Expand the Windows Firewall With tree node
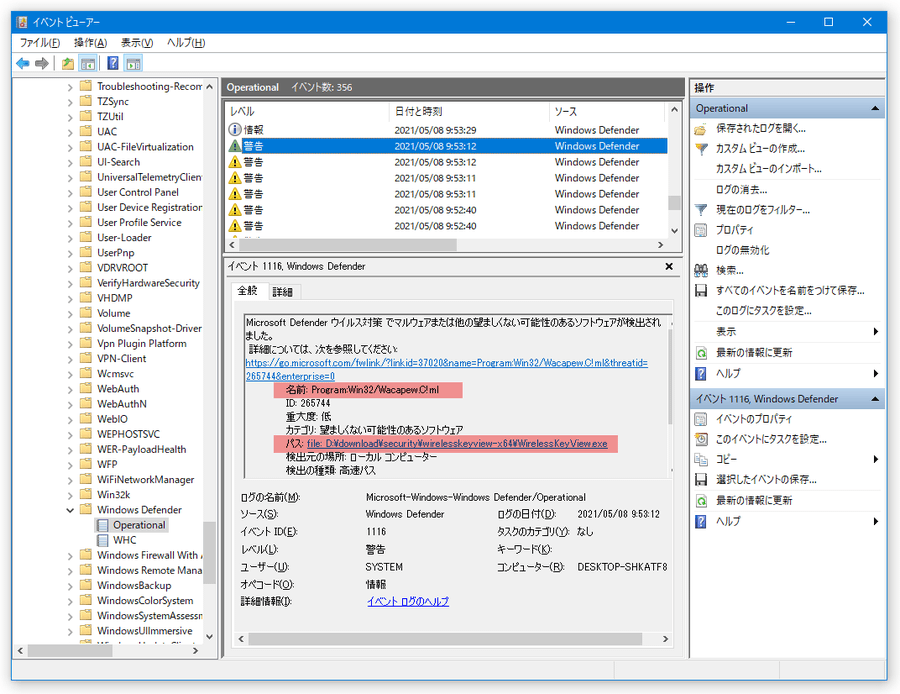This screenshot has height=694, width=900. coord(70,555)
